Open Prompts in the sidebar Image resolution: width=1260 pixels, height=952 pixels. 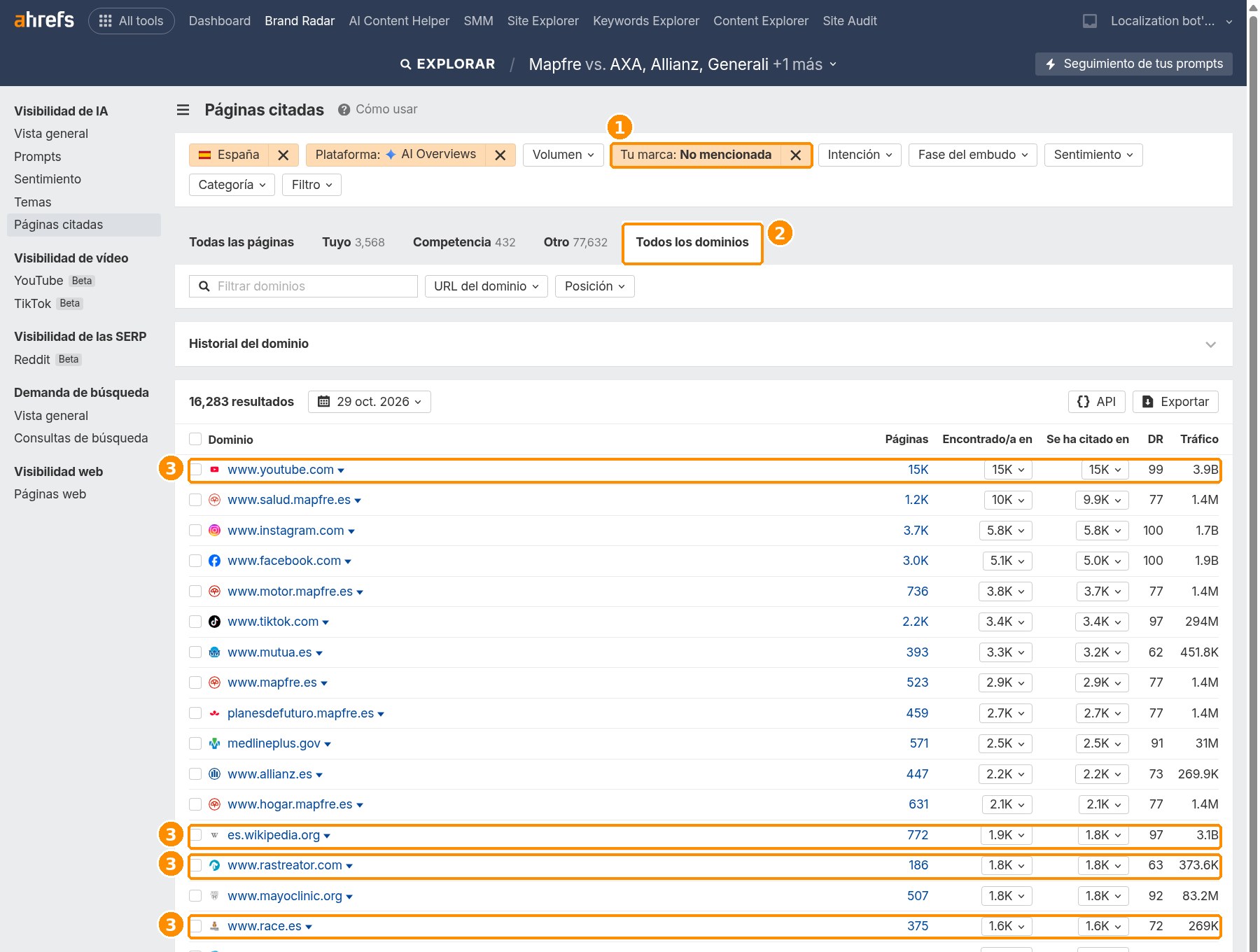click(x=38, y=157)
